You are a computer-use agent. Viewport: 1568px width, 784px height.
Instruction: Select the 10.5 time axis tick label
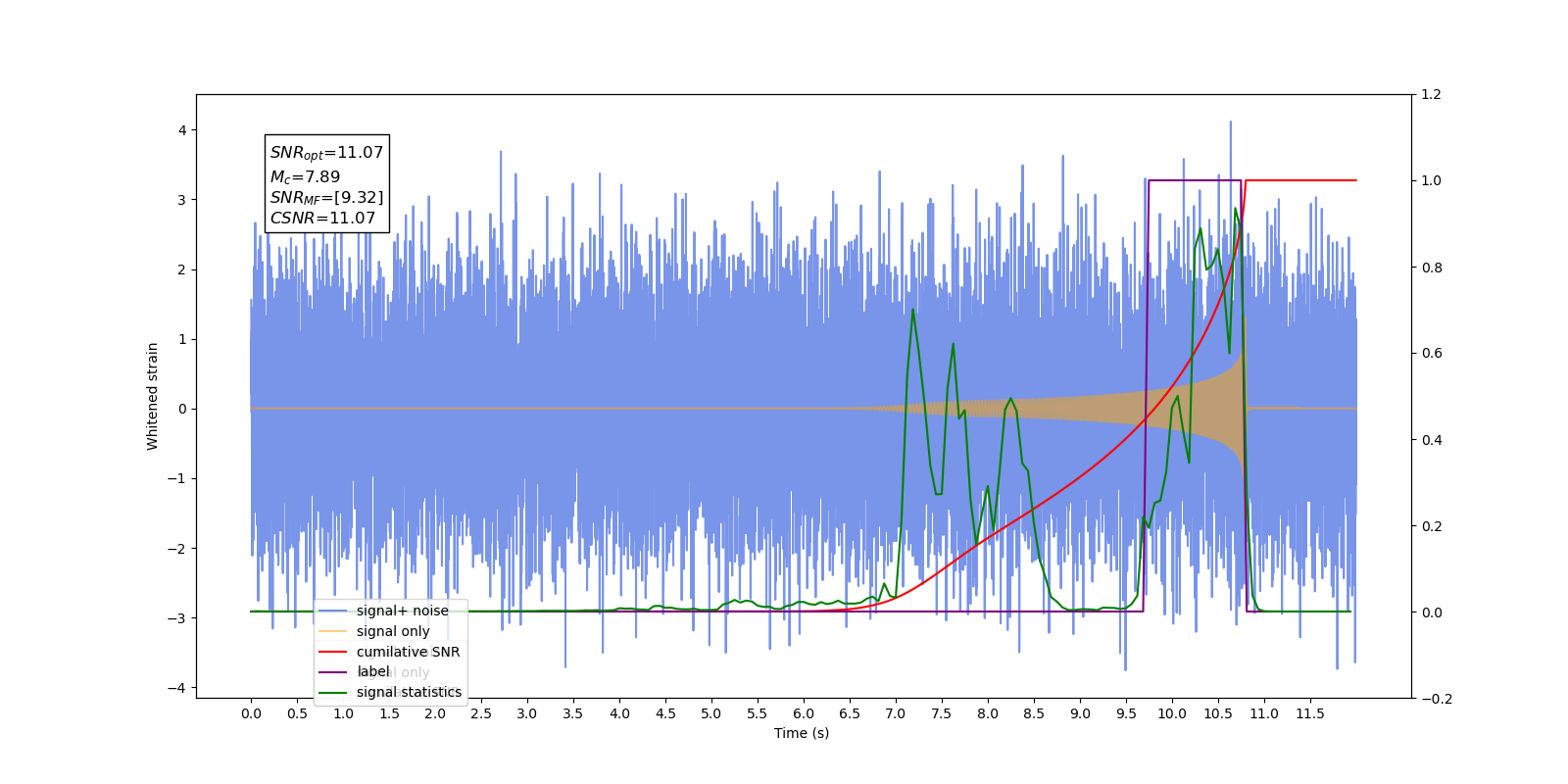pos(1218,713)
